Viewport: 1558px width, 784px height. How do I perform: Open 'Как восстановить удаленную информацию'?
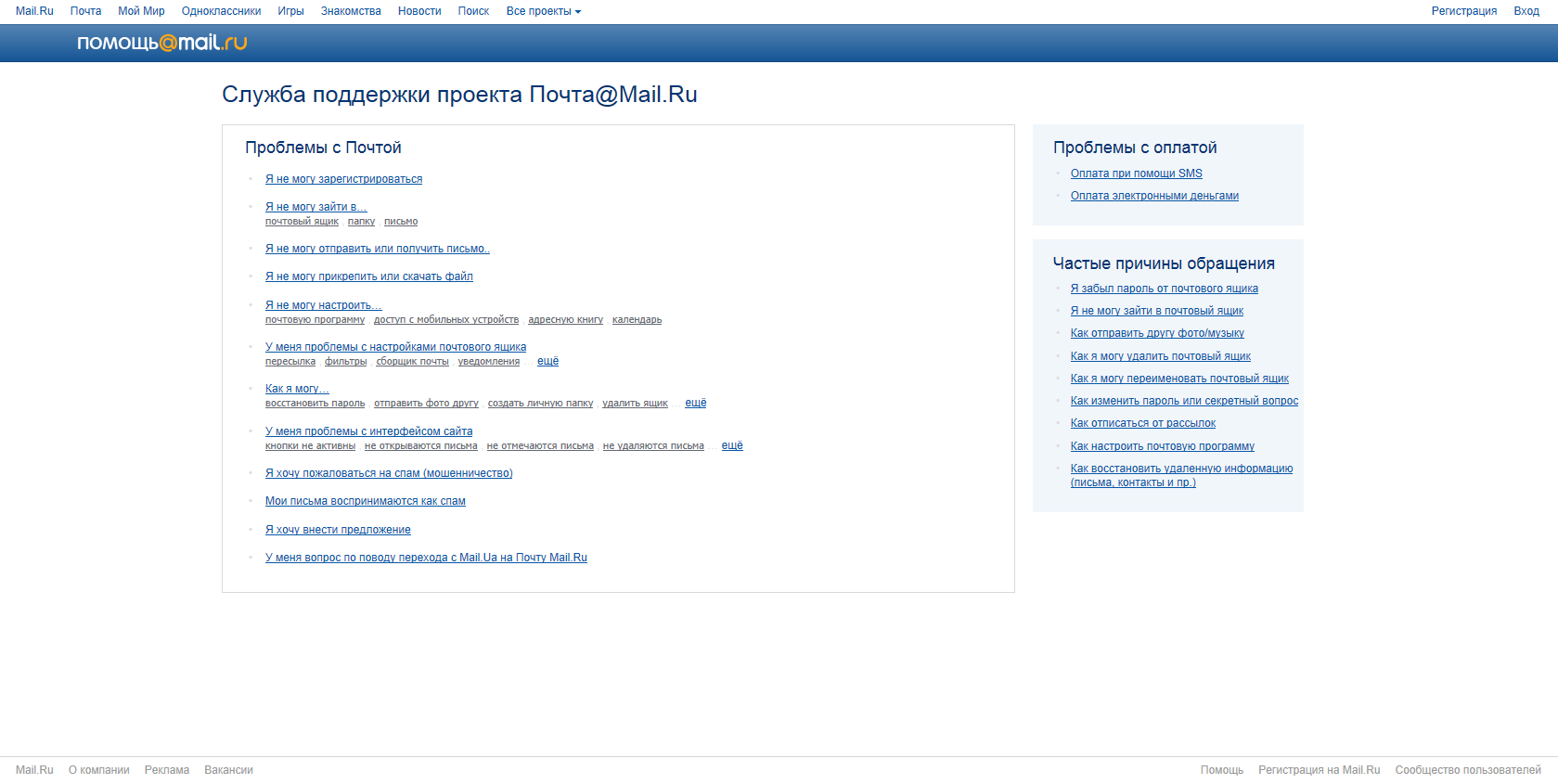pyautogui.click(x=1181, y=475)
